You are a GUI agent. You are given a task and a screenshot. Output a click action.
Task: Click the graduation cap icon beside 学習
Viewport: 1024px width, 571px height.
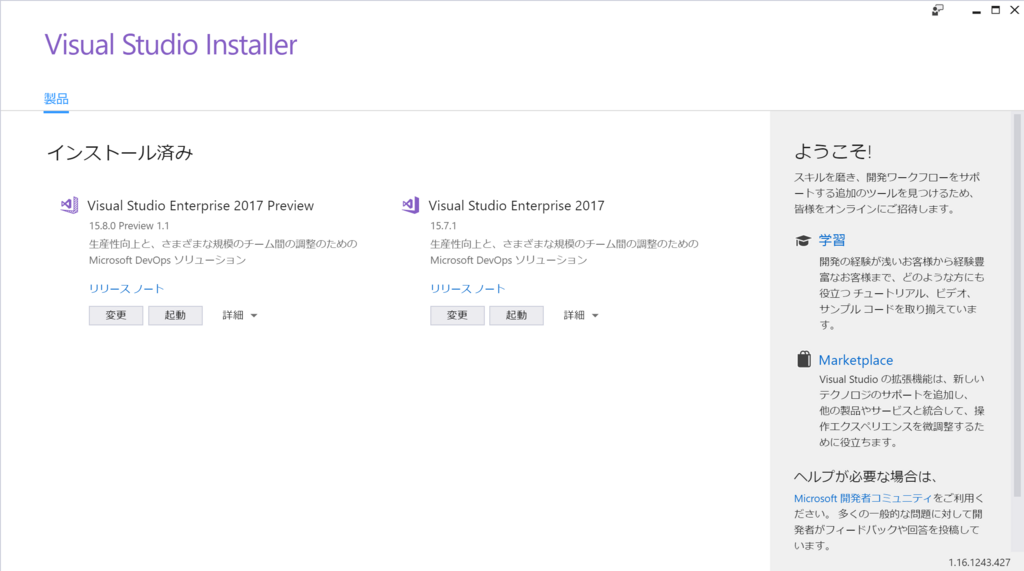pos(803,240)
